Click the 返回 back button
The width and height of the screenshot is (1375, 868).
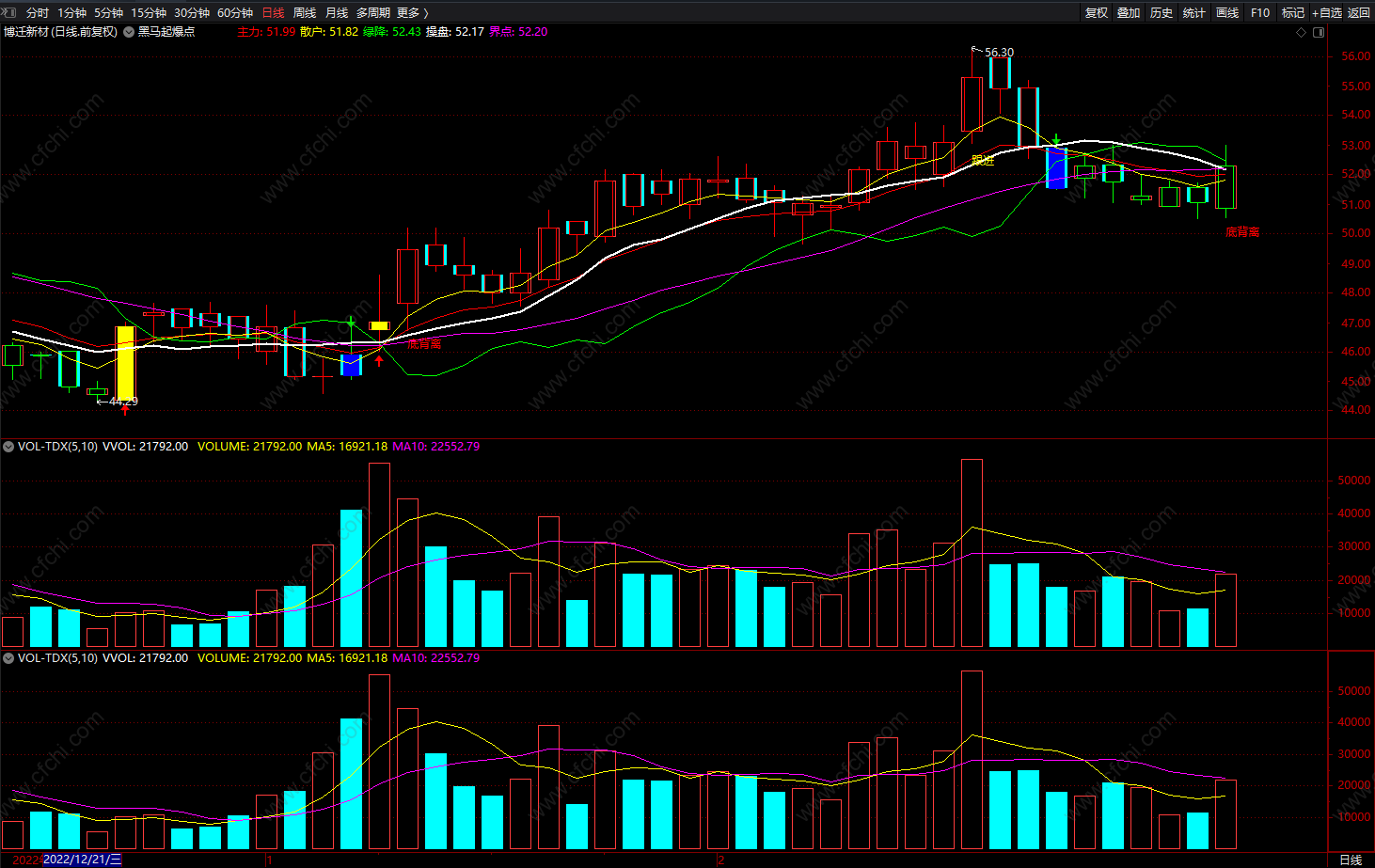coord(1359,13)
